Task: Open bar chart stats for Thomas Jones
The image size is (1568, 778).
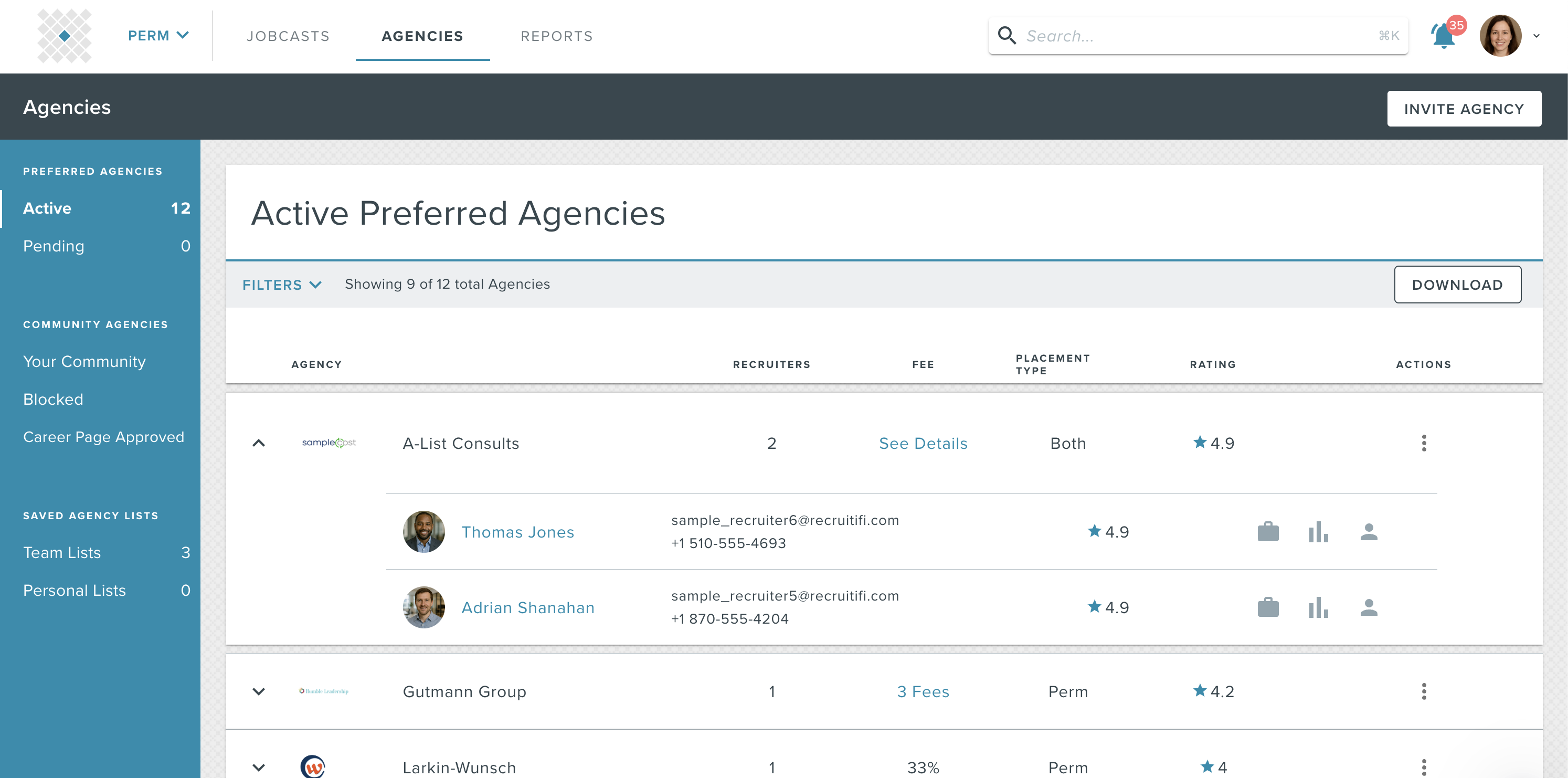Action: [x=1318, y=531]
